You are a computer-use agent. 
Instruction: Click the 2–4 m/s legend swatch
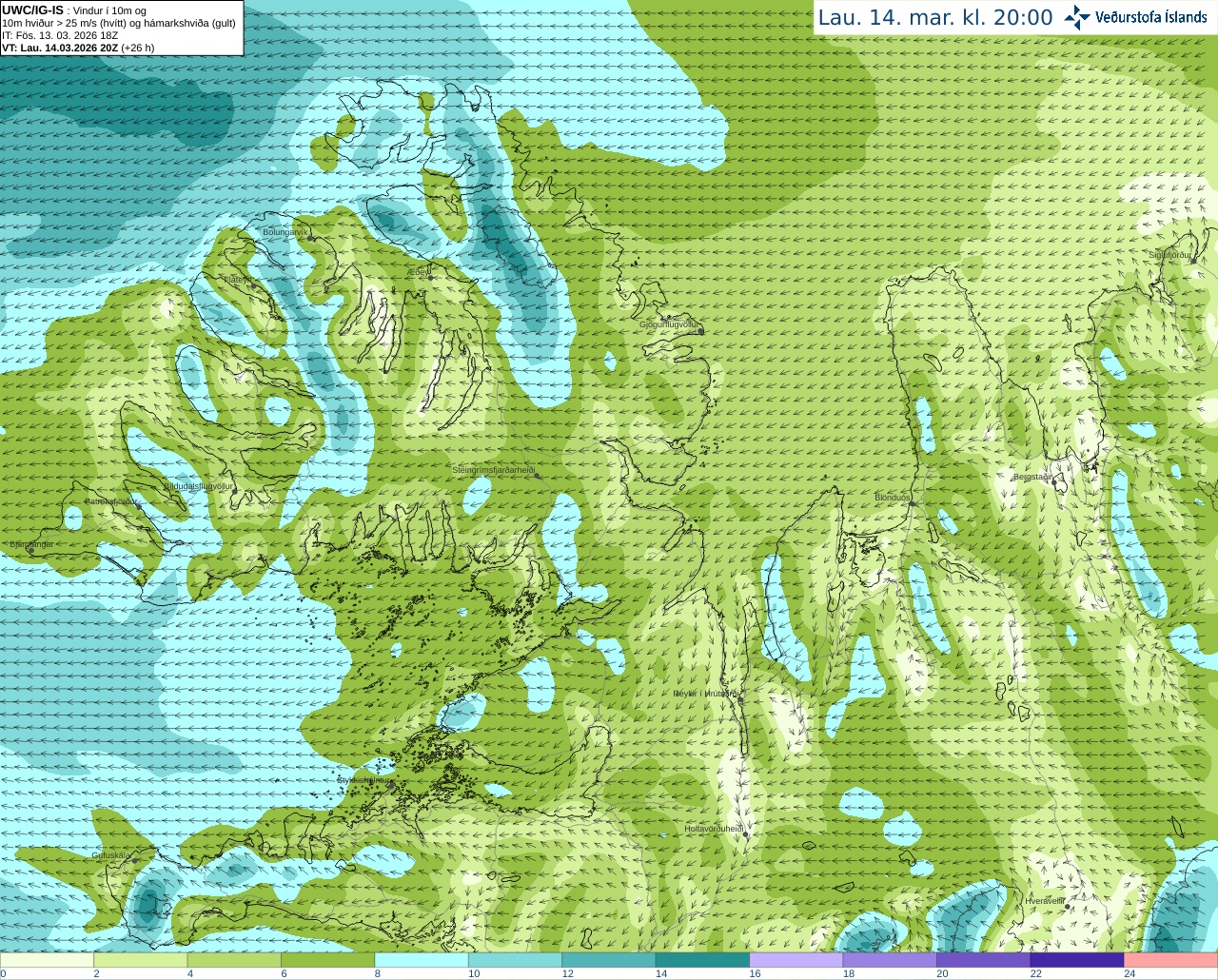click(140, 960)
